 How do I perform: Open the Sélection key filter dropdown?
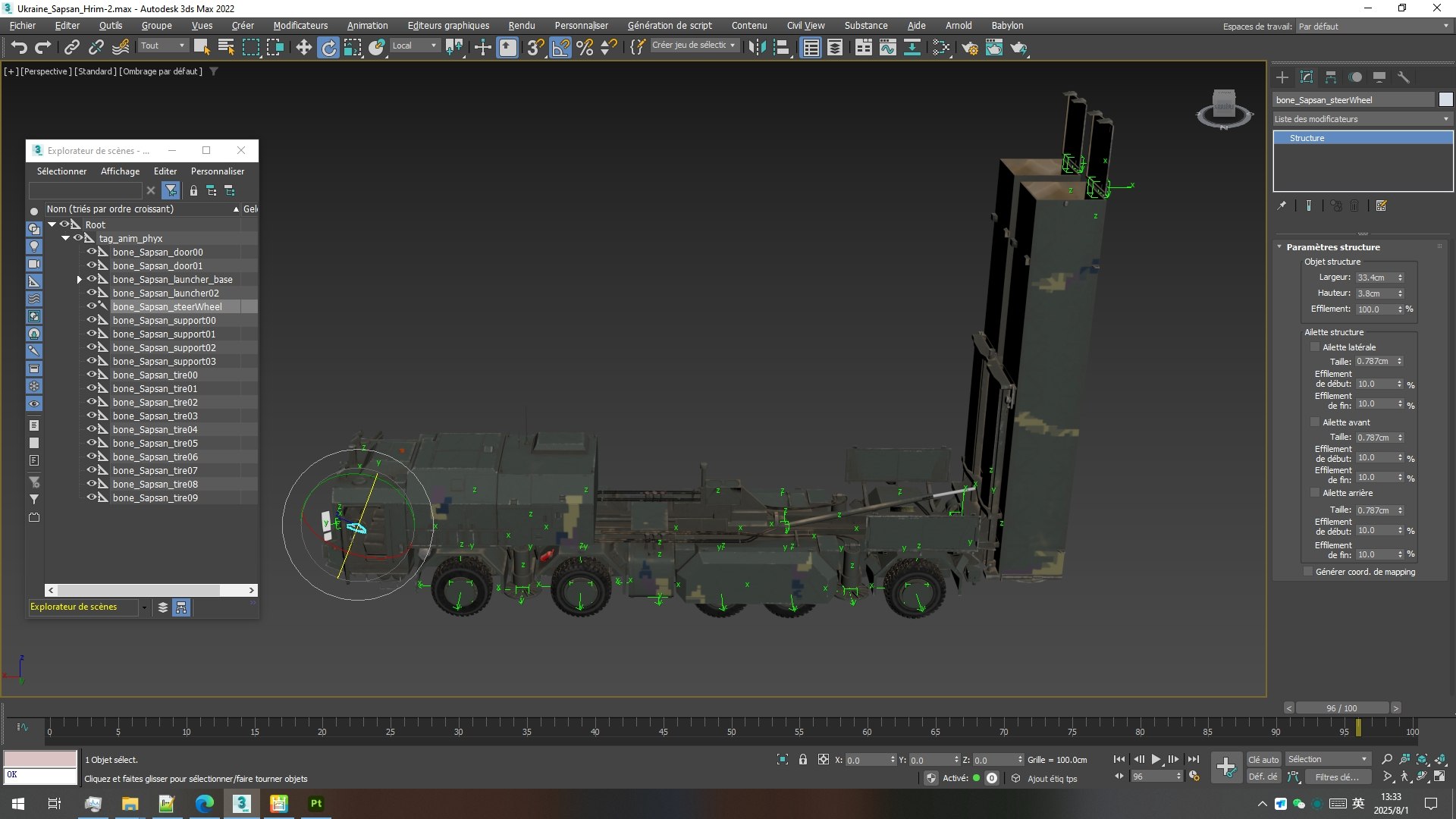(x=1327, y=759)
